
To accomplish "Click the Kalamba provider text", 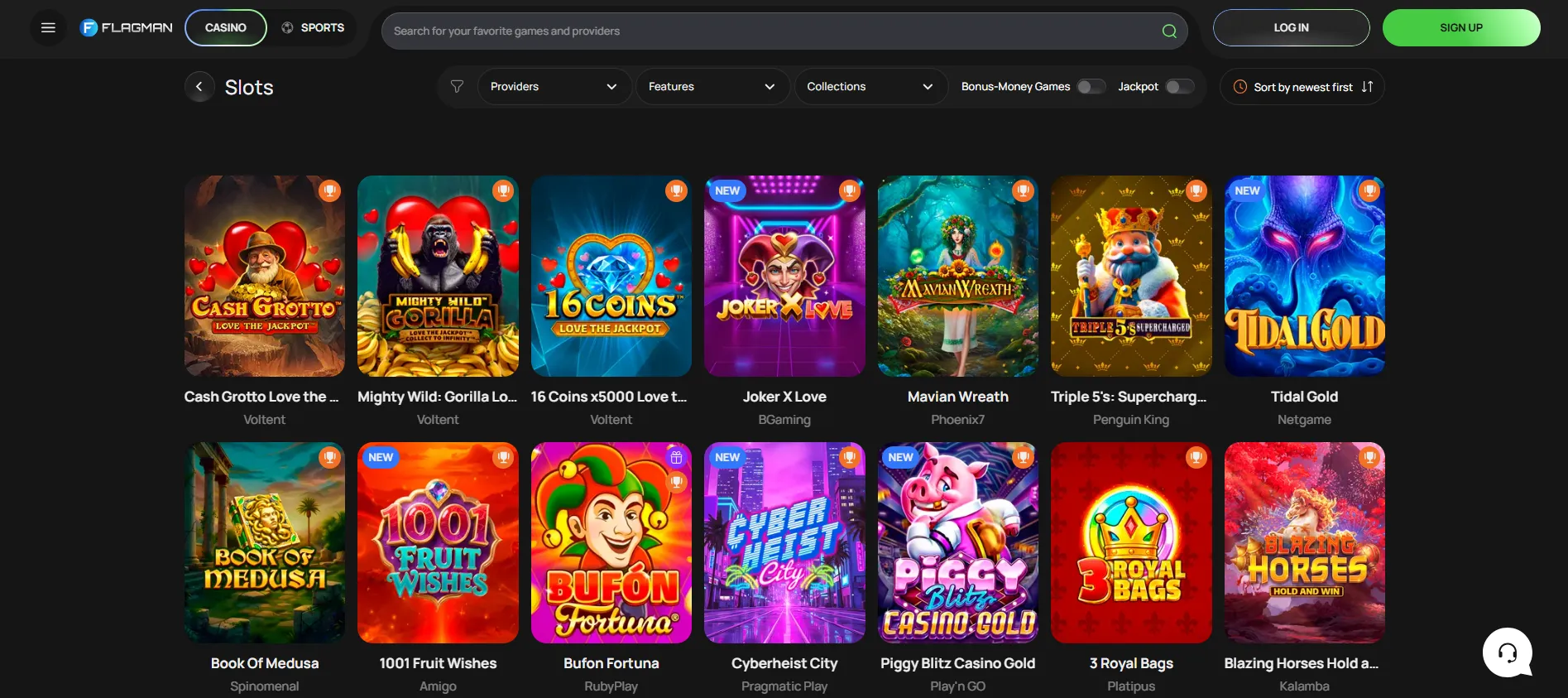I will tap(1305, 686).
